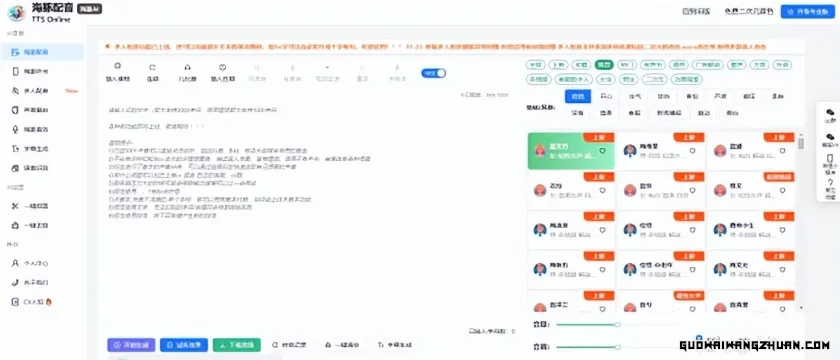840x360 pixels.
Task: Select the green filled category tag in the filter row
Action: (x=604, y=65)
